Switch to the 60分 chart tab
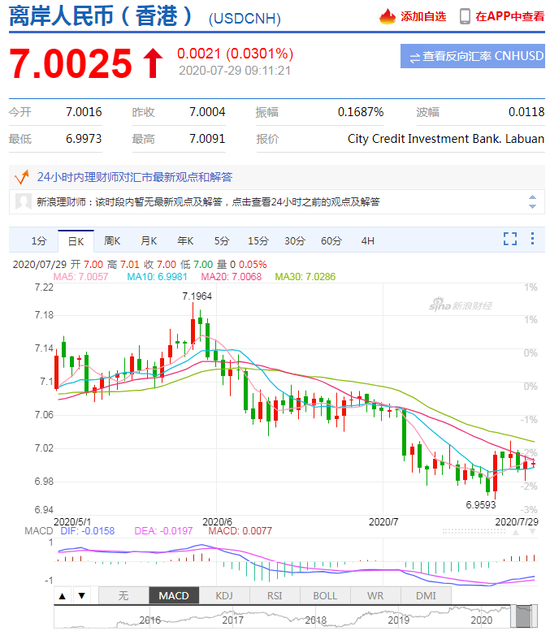Image resolution: width=550 pixels, height=631 pixels. coord(331,241)
